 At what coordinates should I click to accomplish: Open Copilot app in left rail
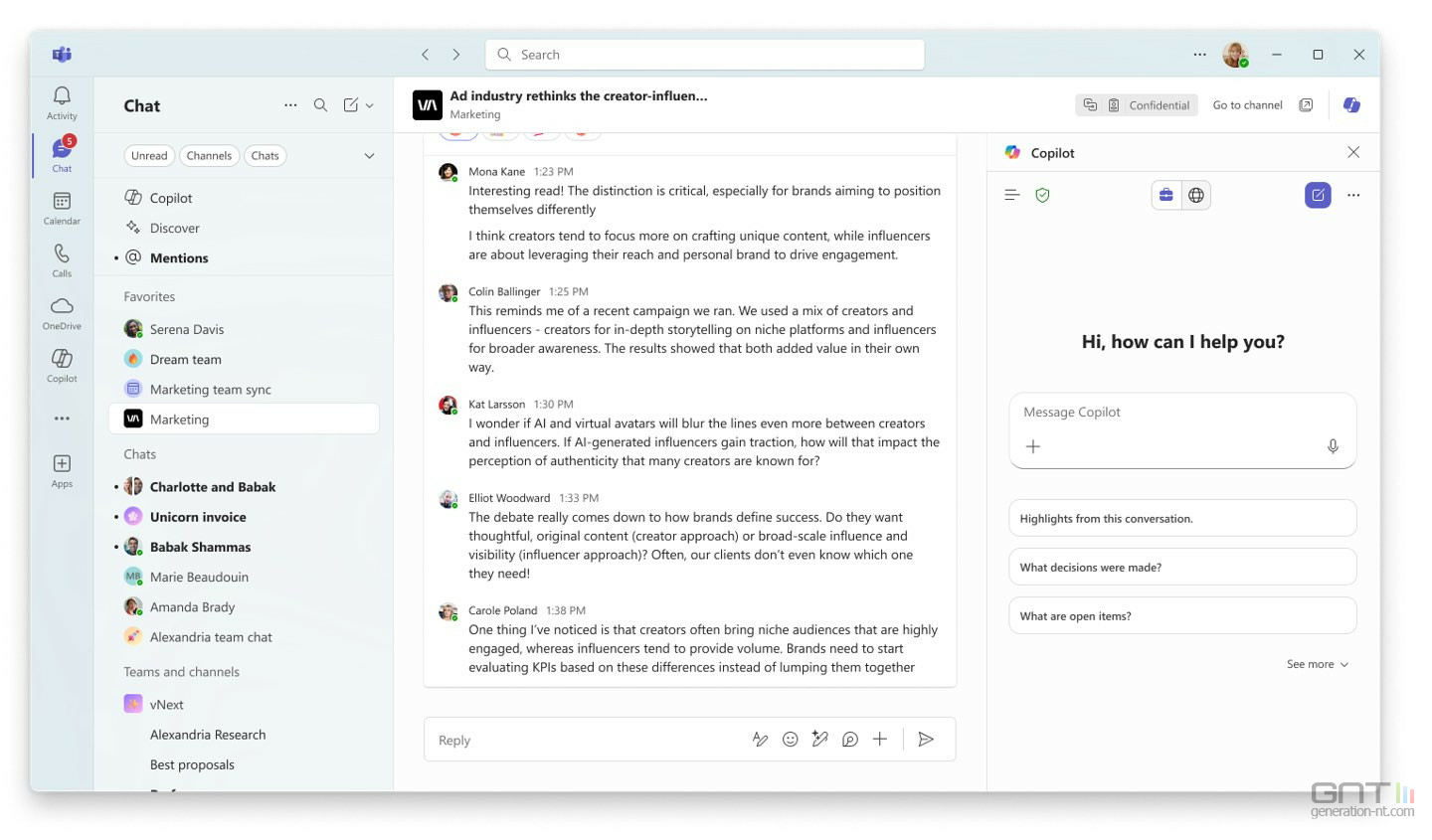point(62,365)
